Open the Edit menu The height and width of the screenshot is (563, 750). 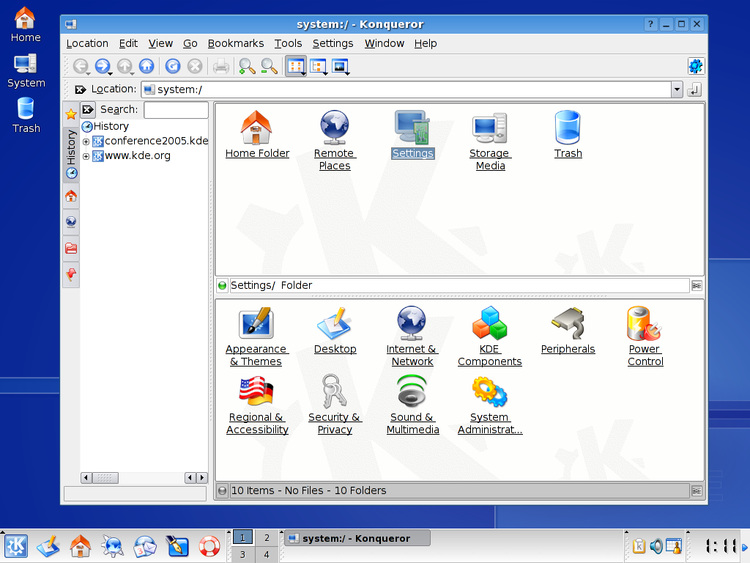(x=128, y=44)
